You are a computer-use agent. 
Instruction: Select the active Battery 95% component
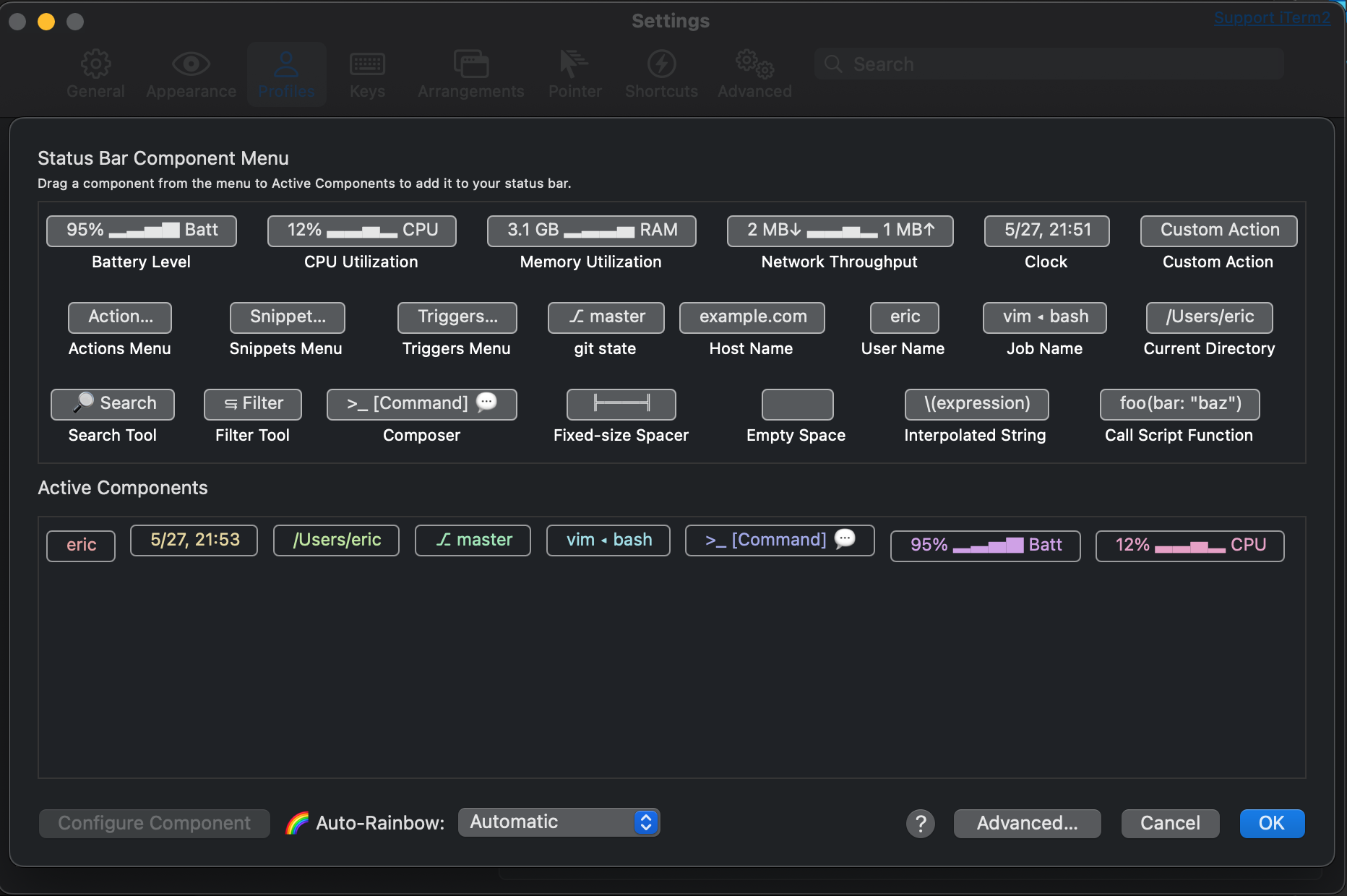click(985, 546)
